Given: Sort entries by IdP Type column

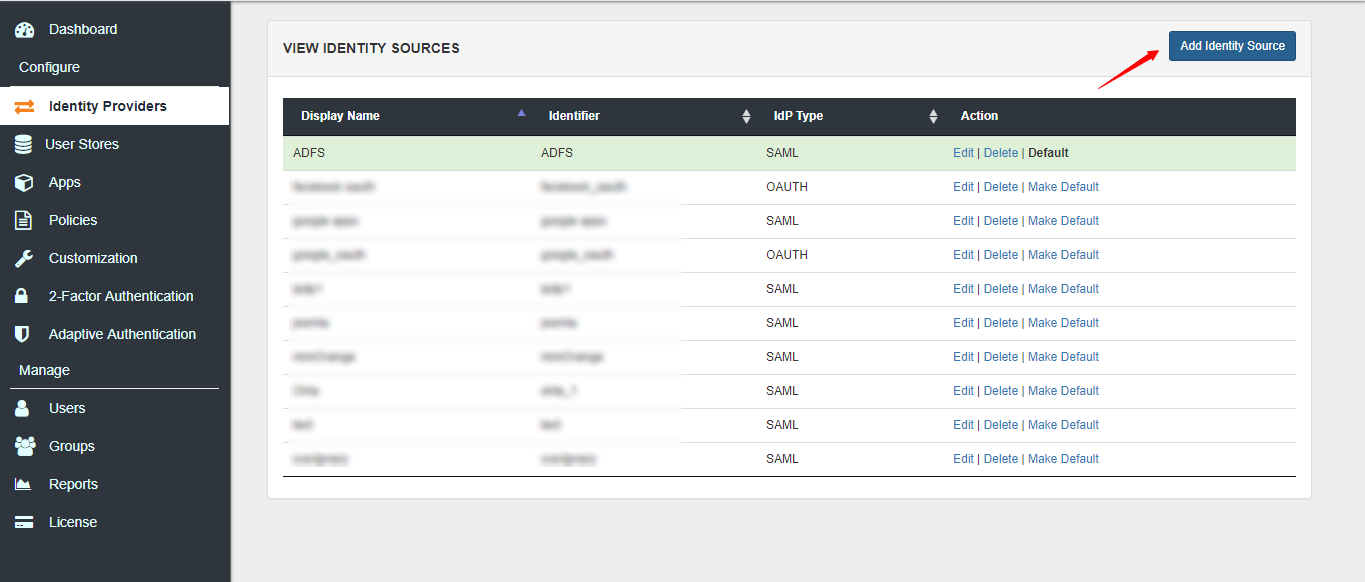Looking at the screenshot, I should point(932,115).
